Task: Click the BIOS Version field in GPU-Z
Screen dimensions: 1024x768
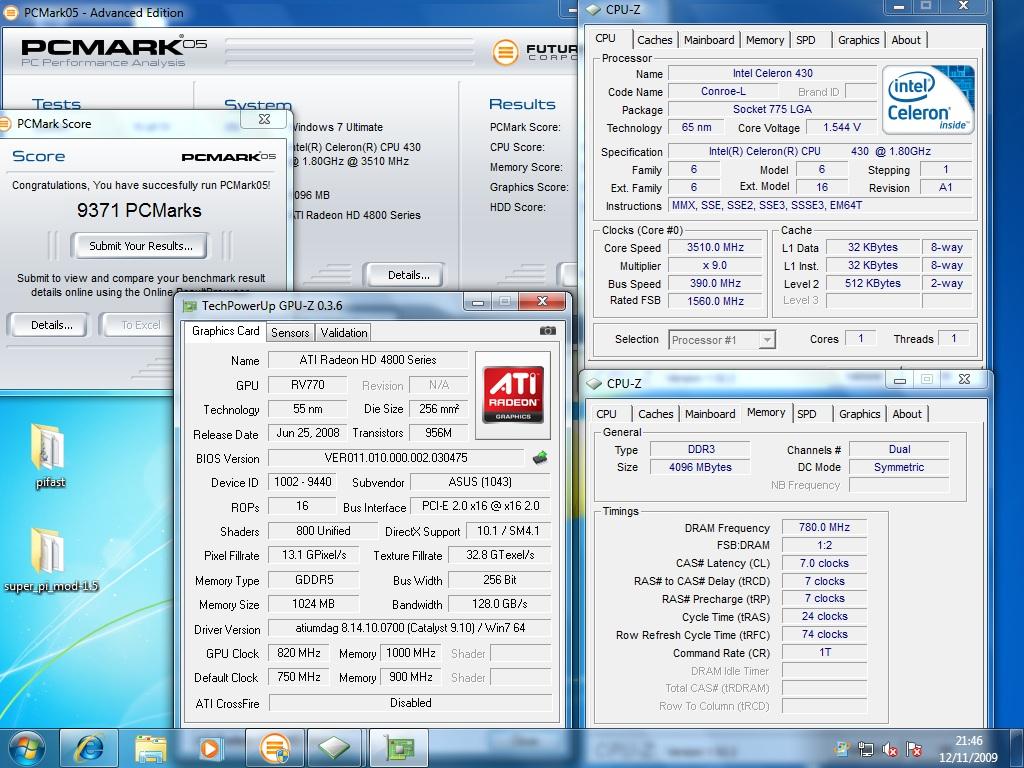Action: (x=396, y=458)
